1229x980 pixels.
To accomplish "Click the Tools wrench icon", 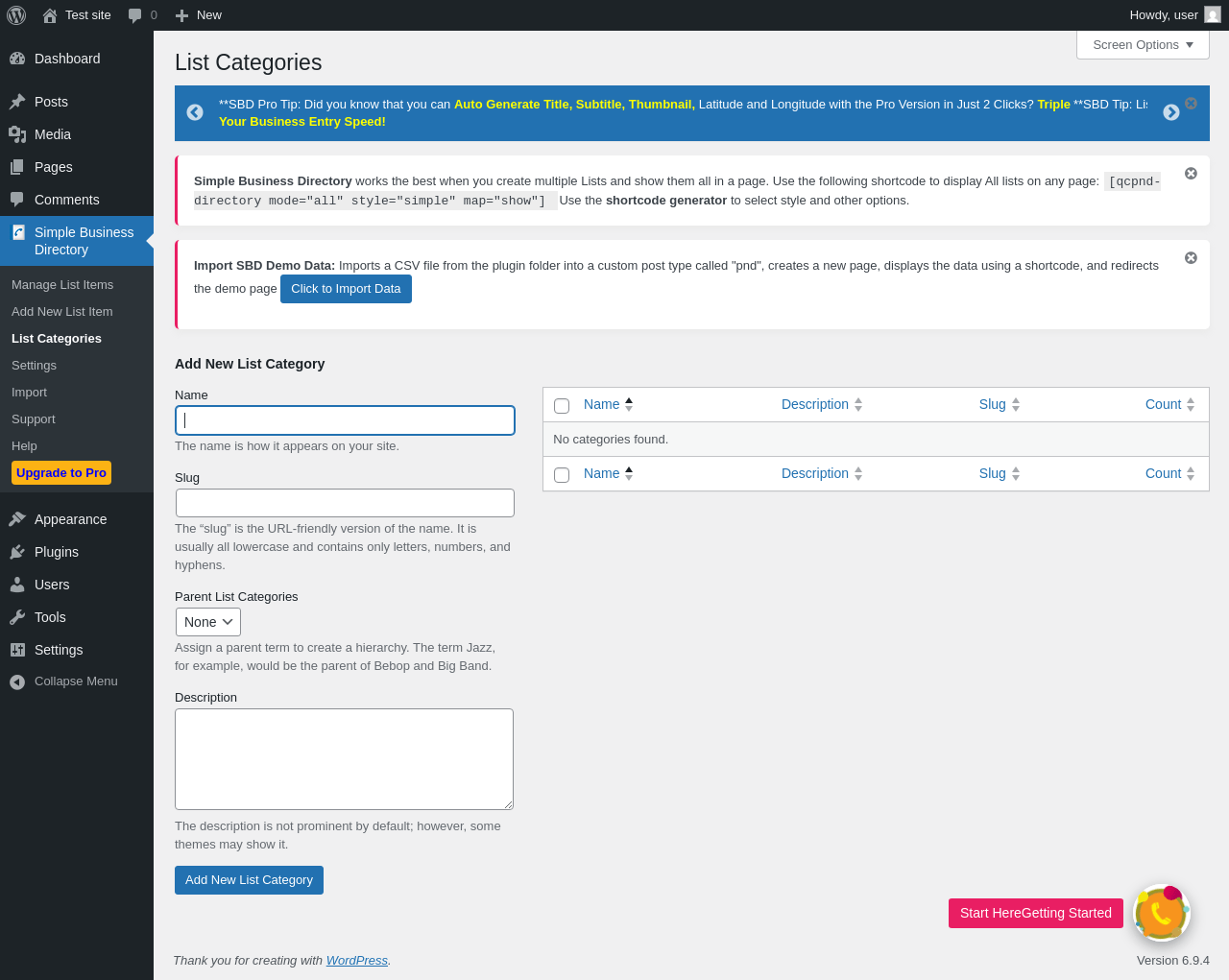I will coord(17,617).
